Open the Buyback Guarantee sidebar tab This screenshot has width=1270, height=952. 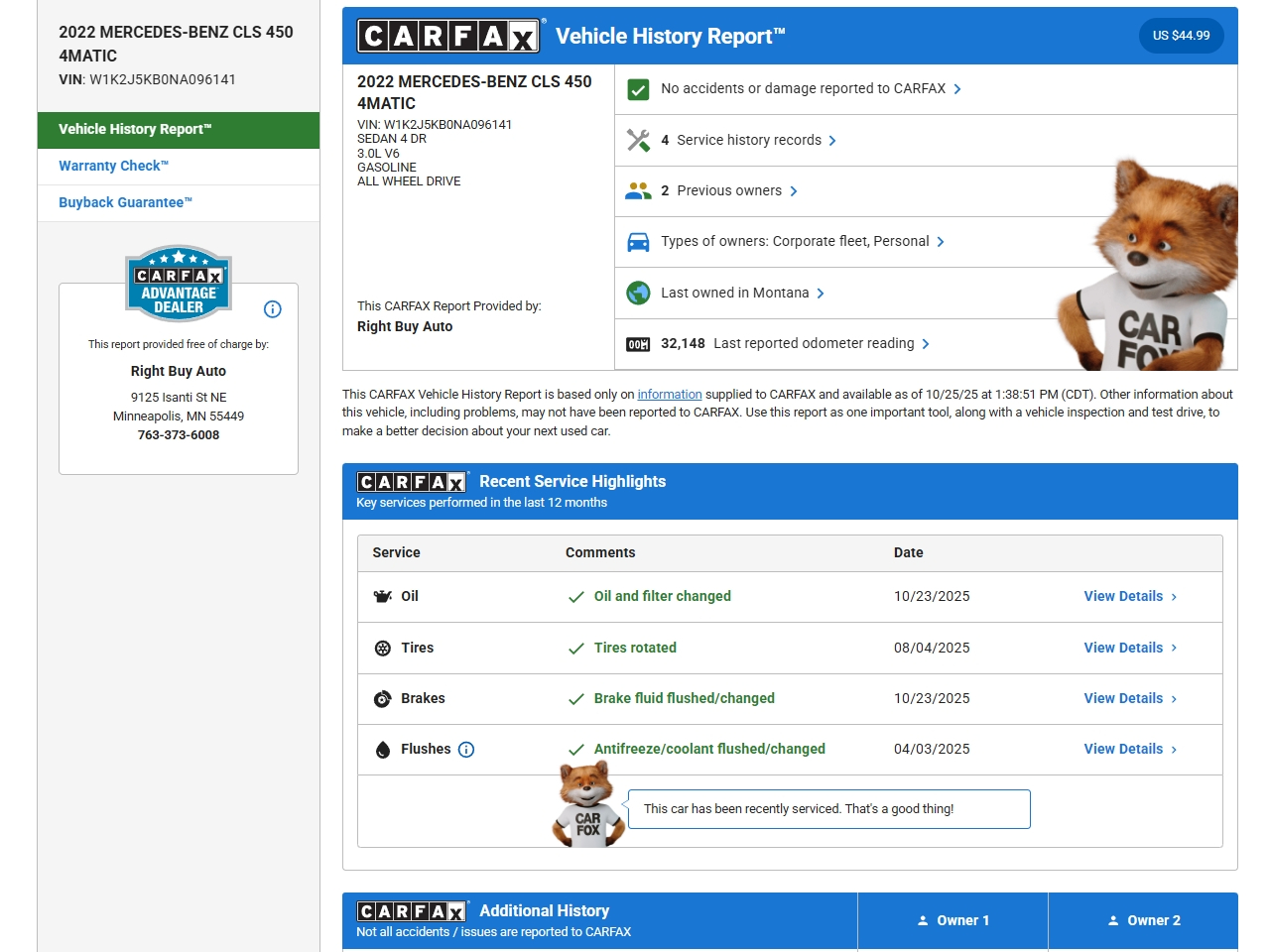tap(125, 202)
